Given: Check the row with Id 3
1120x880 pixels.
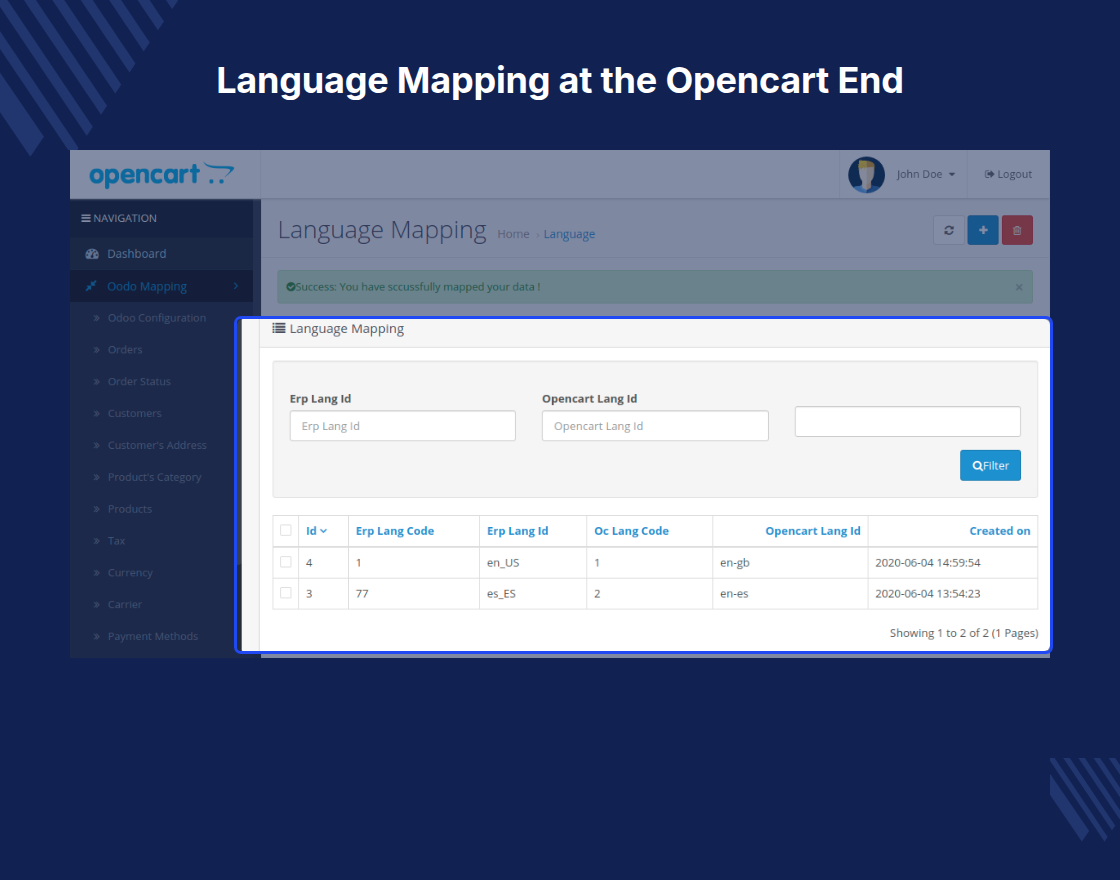Looking at the screenshot, I should pyautogui.click(x=286, y=593).
